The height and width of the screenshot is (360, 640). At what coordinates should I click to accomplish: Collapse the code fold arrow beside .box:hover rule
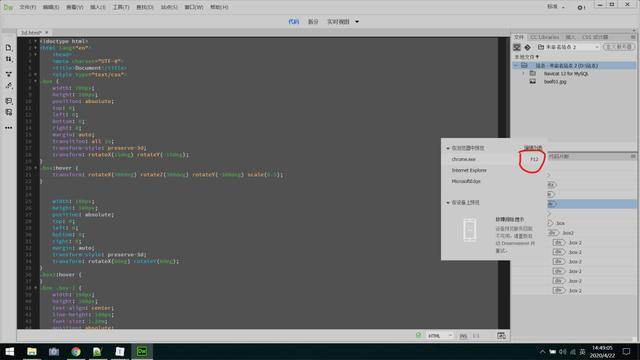pyautogui.click(x=36, y=168)
